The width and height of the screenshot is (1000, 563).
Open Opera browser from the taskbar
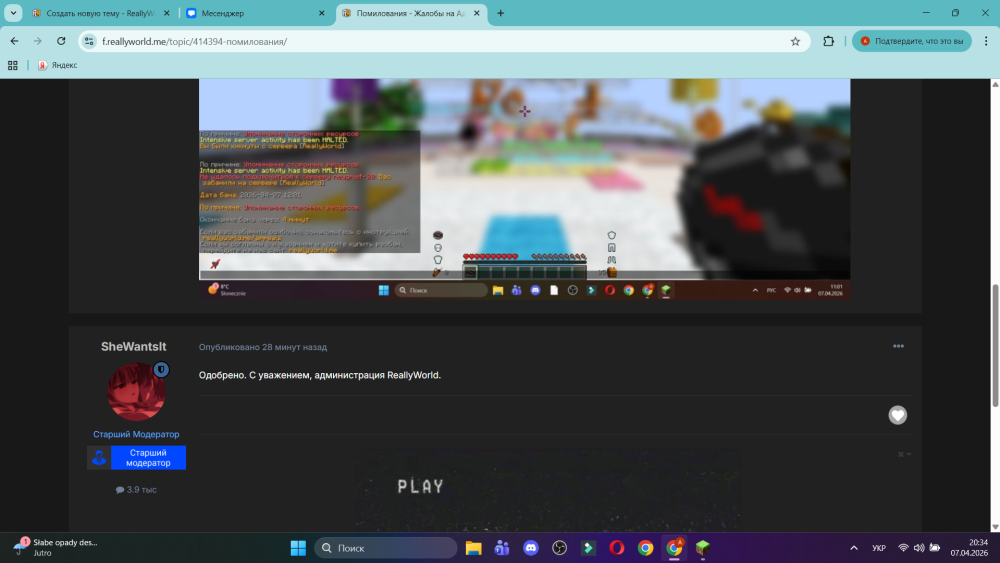coord(617,548)
